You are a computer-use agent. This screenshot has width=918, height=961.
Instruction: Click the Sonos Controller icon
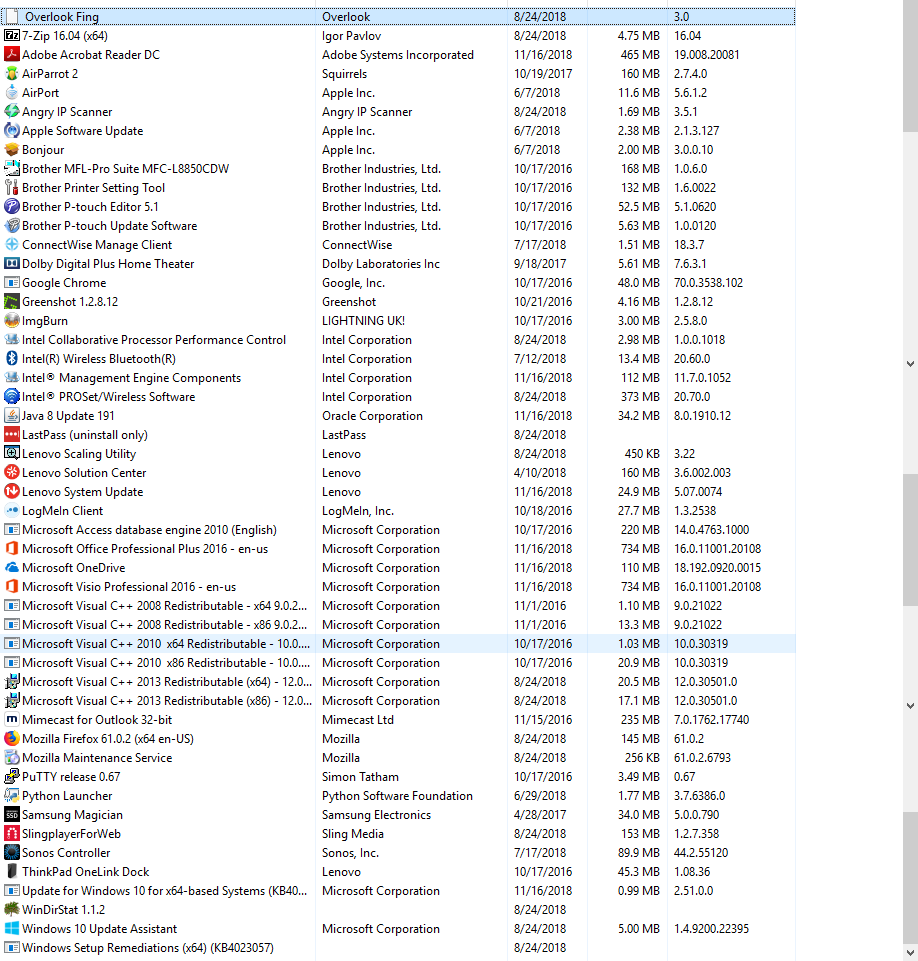[12, 853]
